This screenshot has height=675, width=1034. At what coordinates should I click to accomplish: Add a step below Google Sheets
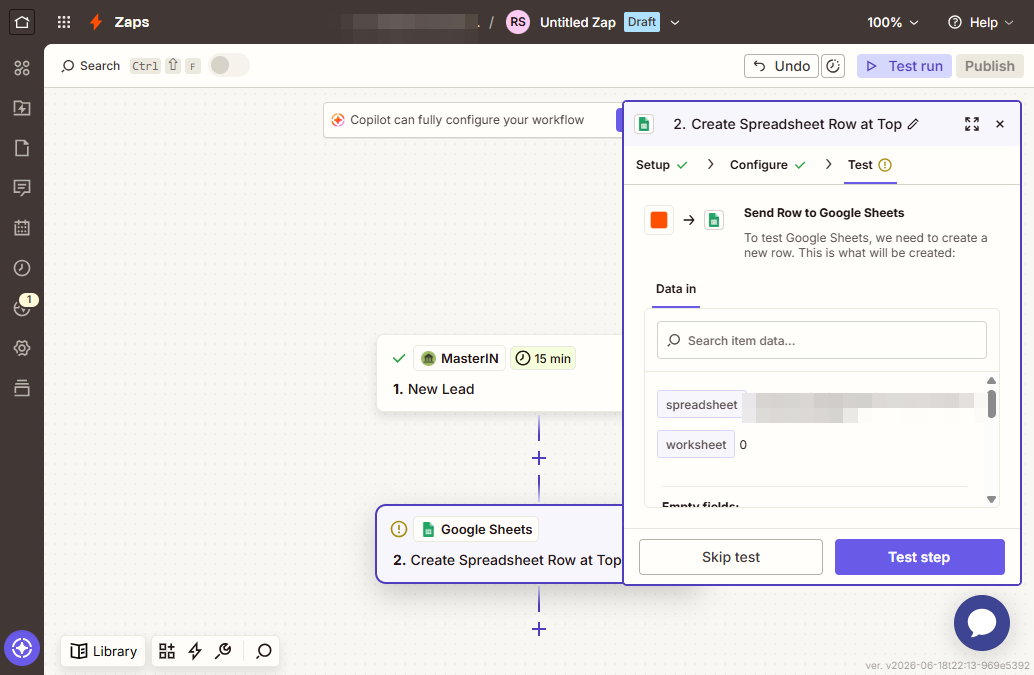(x=539, y=630)
